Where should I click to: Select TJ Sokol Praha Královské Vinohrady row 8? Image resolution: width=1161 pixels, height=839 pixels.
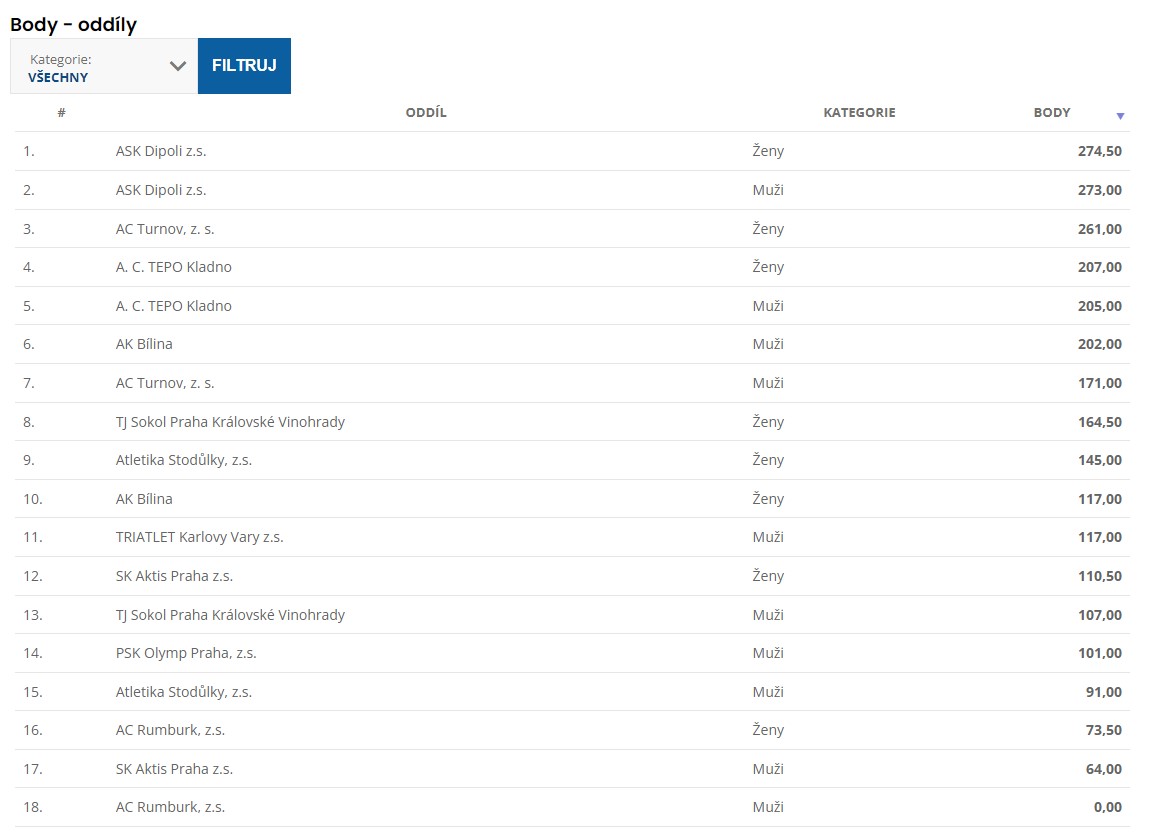pos(230,422)
